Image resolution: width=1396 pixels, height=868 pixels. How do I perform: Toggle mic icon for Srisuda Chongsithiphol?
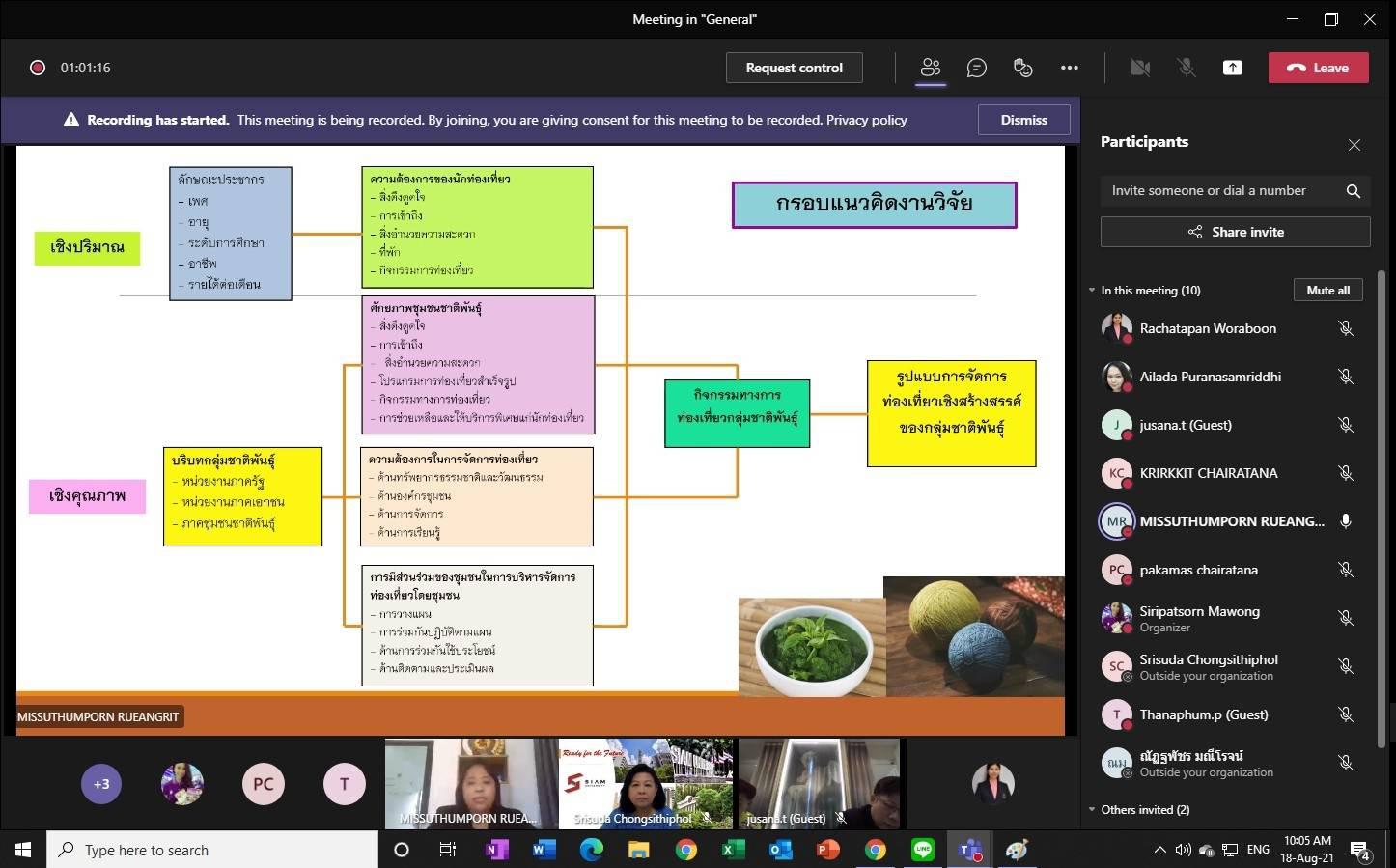pyautogui.click(x=1346, y=666)
